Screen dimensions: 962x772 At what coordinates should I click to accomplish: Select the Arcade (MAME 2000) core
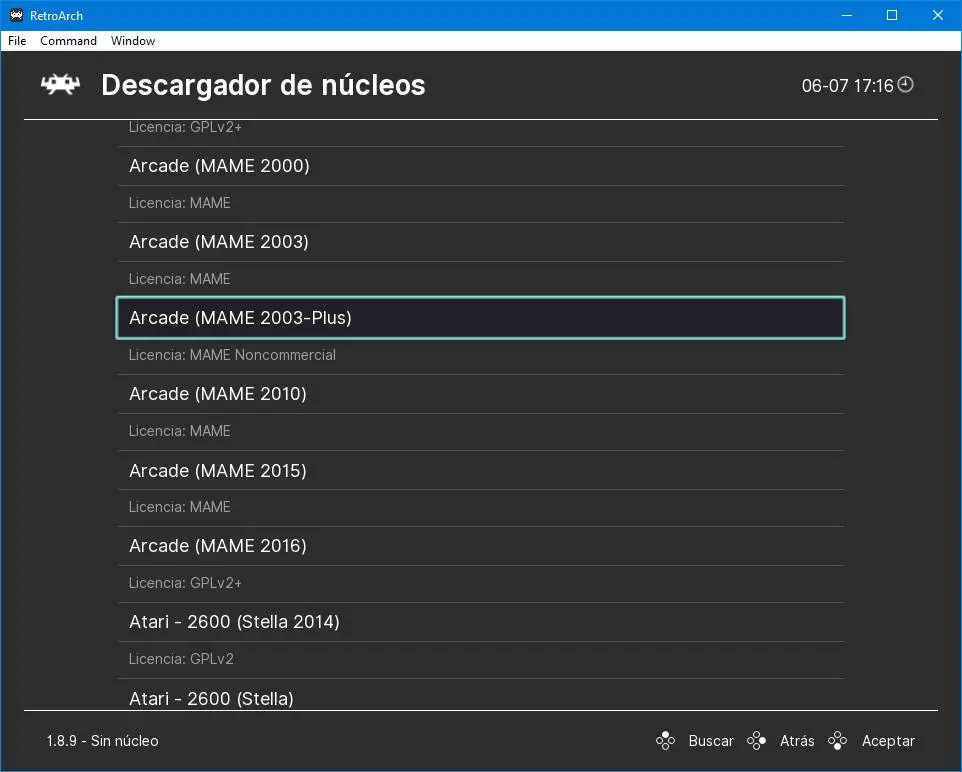click(x=480, y=166)
